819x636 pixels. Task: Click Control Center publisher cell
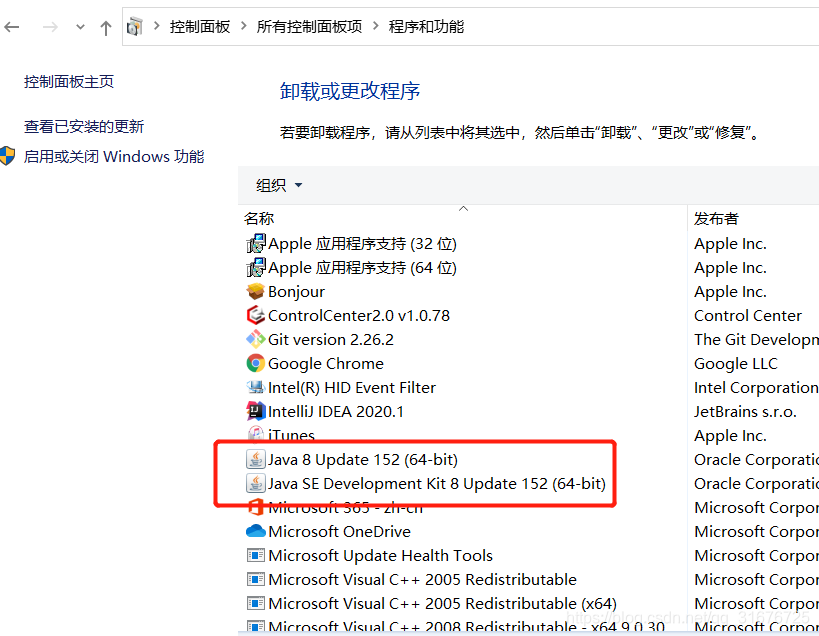coord(747,315)
